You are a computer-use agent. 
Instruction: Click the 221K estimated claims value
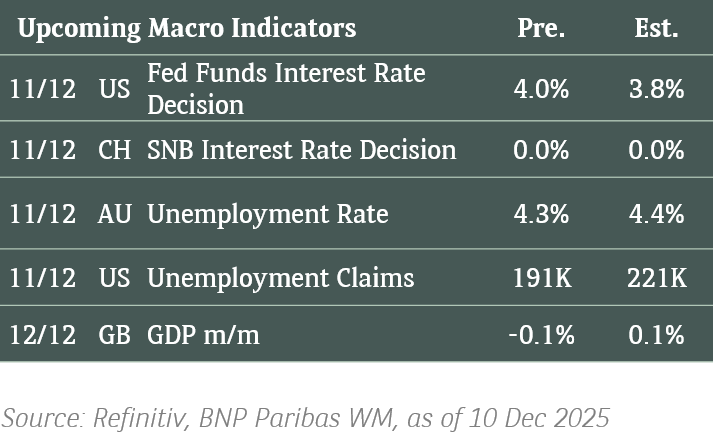pyautogui.click(x=658, y=277)
